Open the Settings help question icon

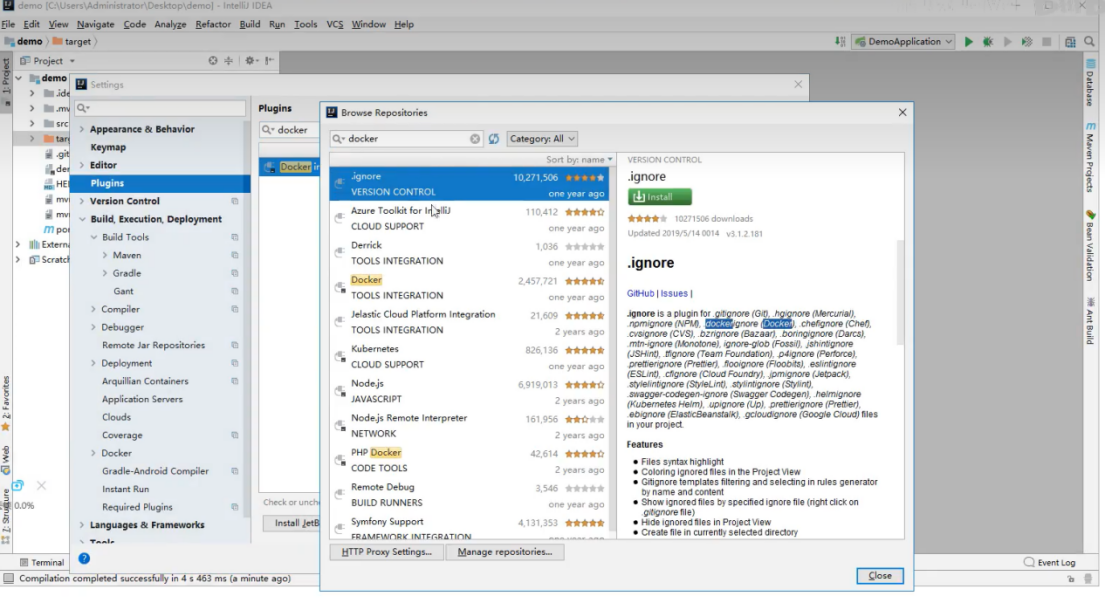[84, 558]
